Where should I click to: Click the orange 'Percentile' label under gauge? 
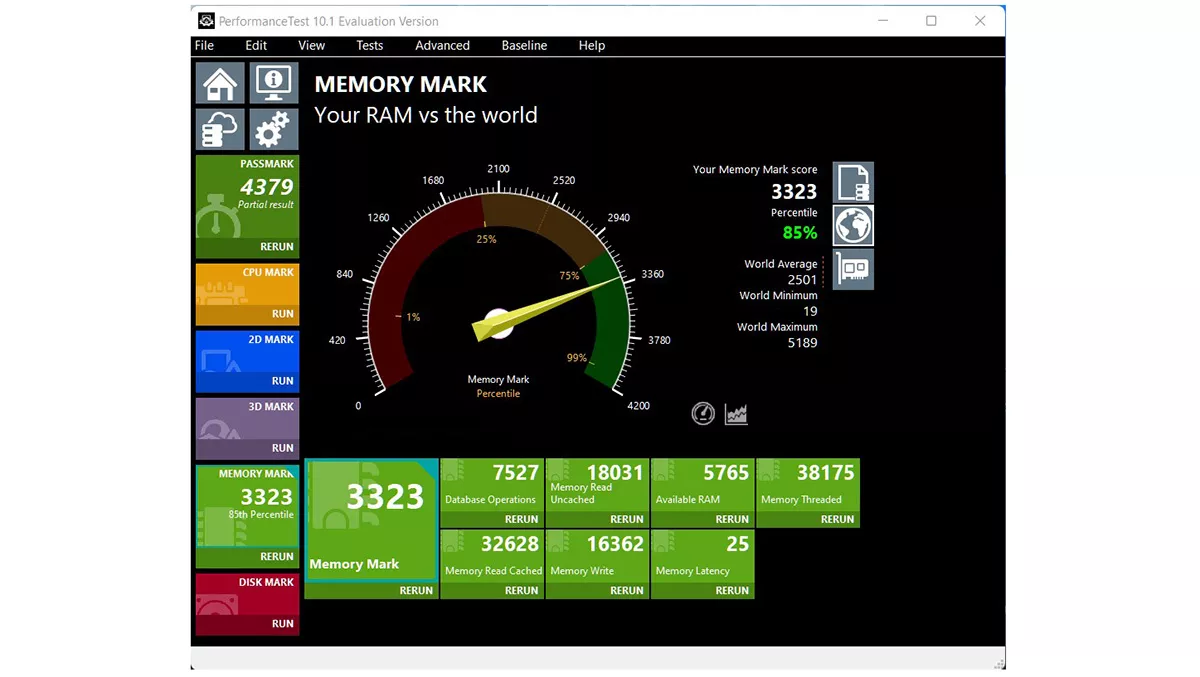498,394
